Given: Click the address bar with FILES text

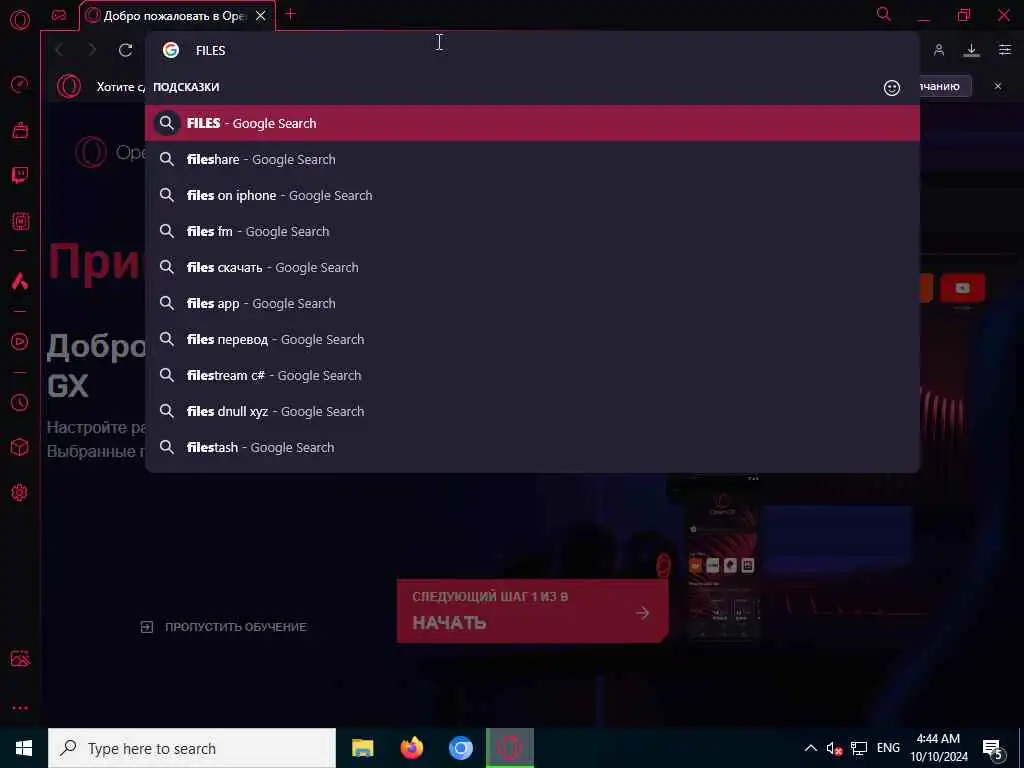Looking at the screenshot, I should pos(532,50).
